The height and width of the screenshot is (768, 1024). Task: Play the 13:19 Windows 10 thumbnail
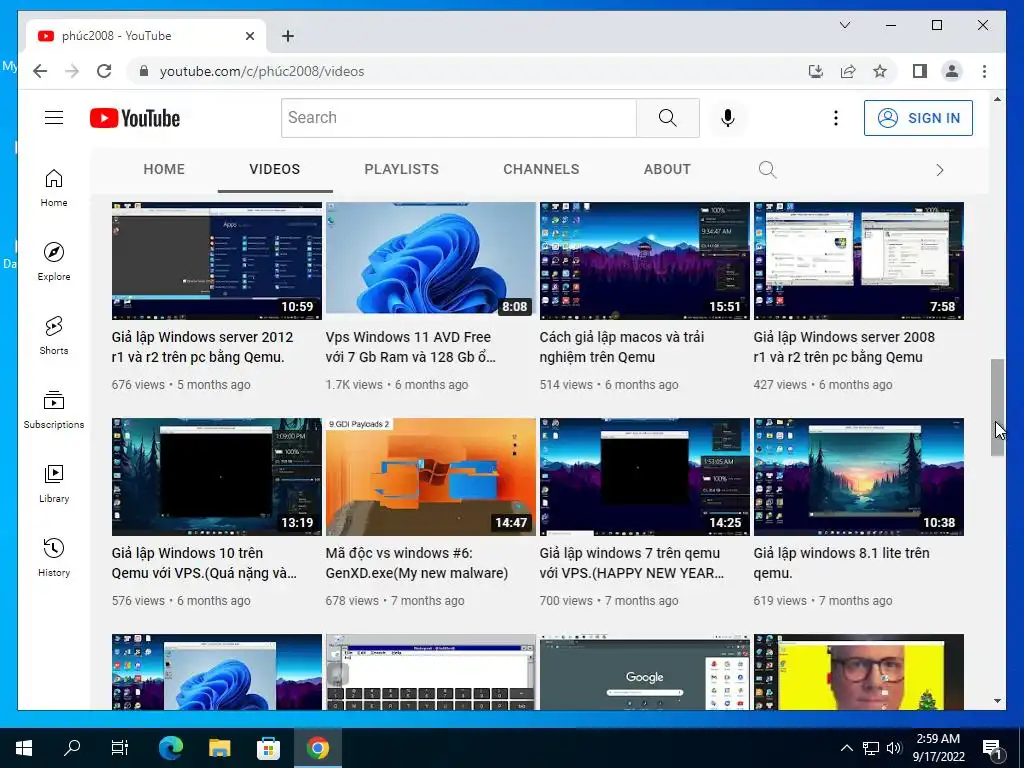(217, 477)
